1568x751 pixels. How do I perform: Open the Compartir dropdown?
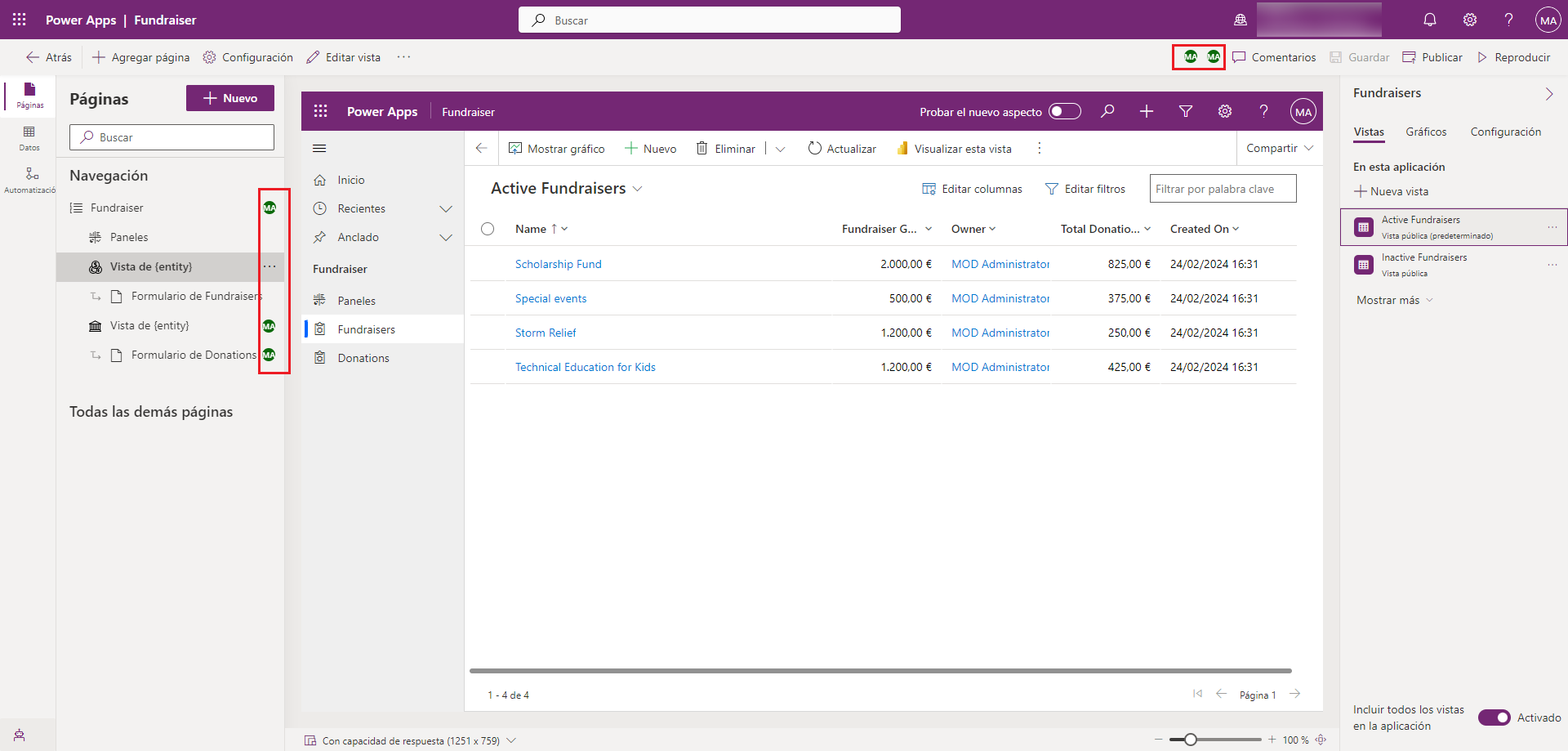(x=1279, y=148)
